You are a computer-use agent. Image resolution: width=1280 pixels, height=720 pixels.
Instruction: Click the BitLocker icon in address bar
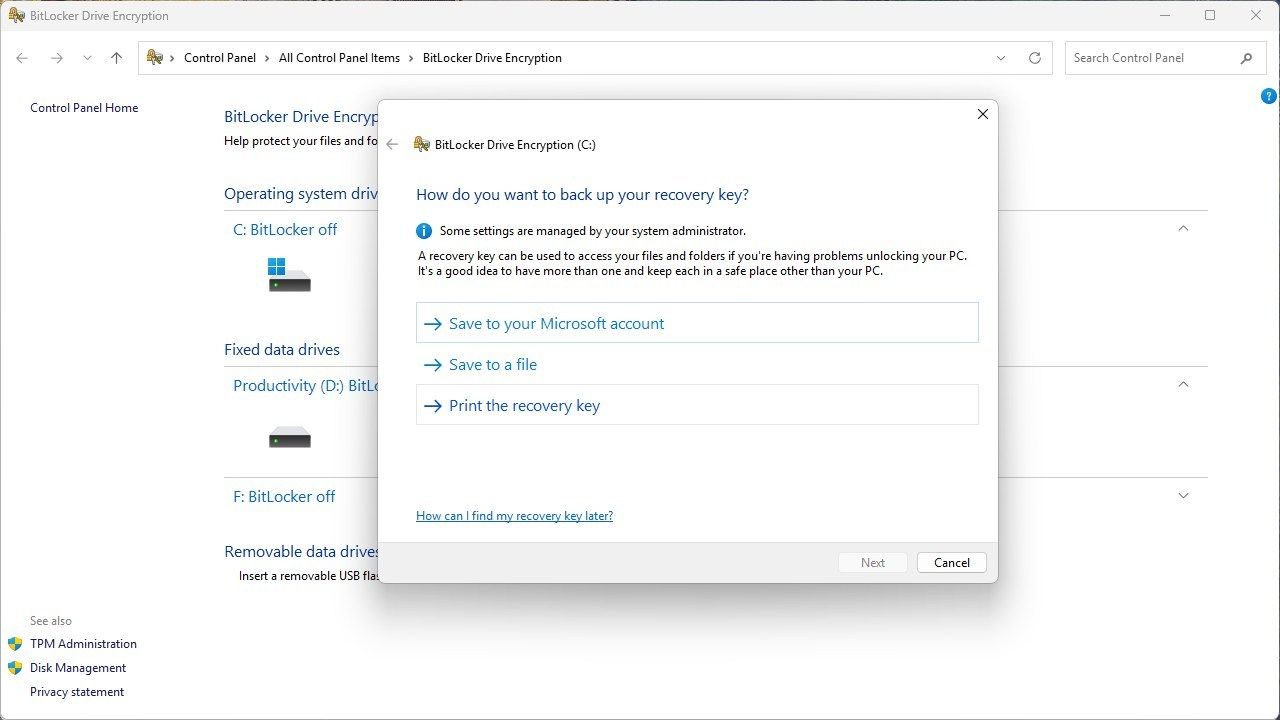154,58
